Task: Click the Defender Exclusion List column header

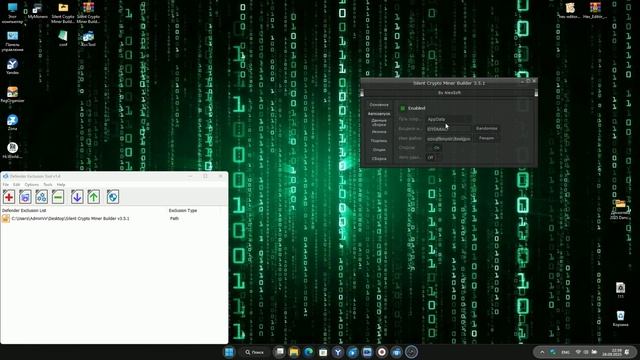Action: [24, 211]
